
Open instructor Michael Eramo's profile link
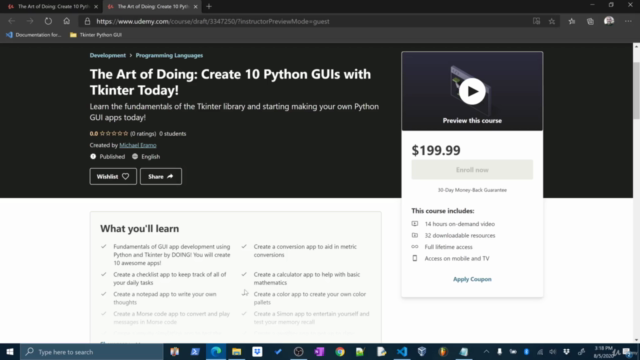tap(138, 145)
